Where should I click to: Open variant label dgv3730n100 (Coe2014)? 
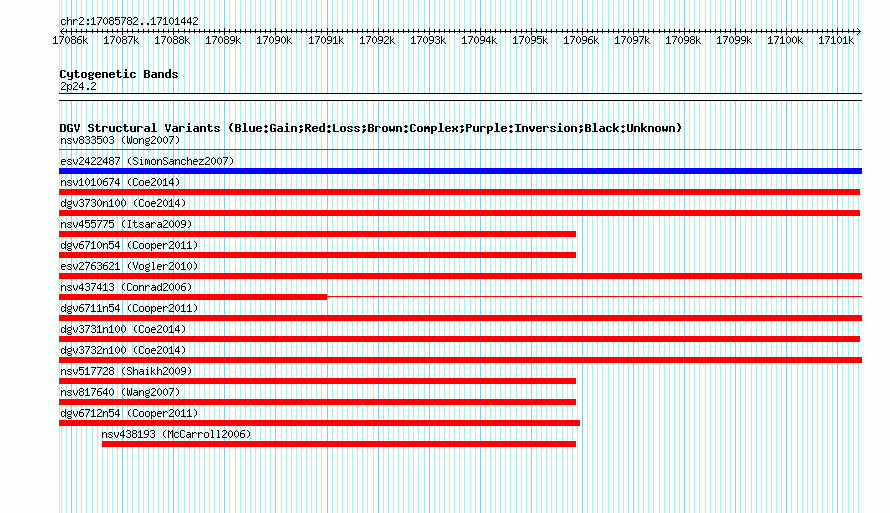123,203
